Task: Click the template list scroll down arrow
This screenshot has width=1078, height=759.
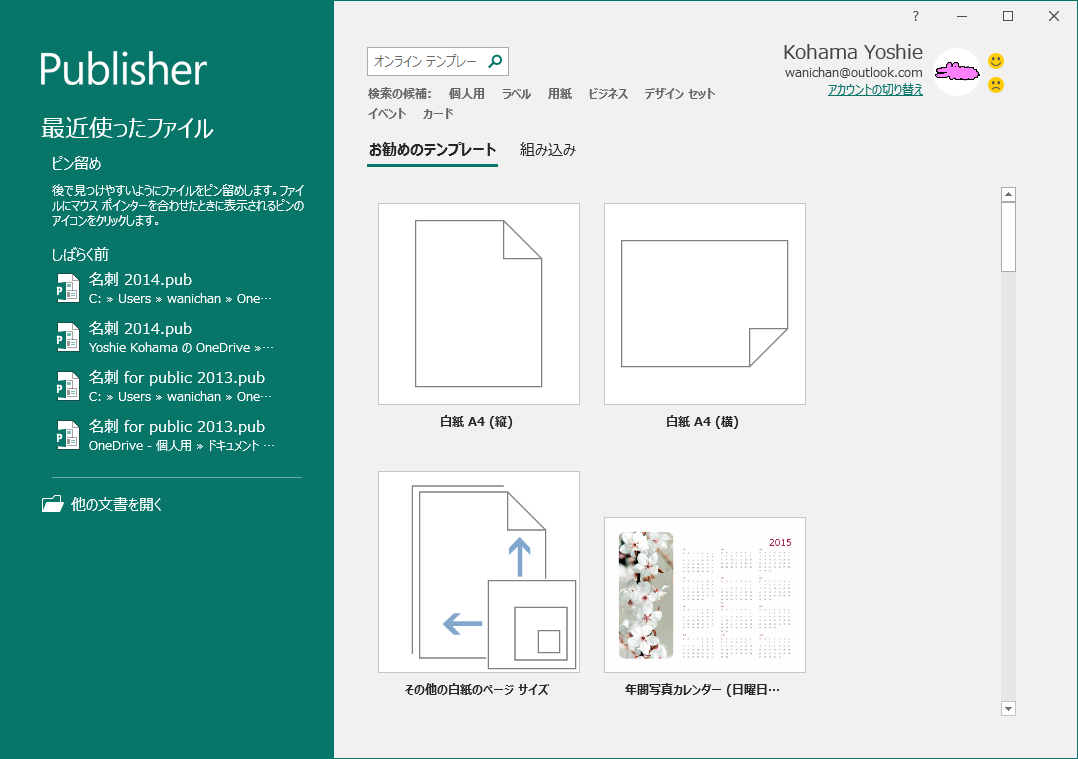Action: (x=1008, y=709)
